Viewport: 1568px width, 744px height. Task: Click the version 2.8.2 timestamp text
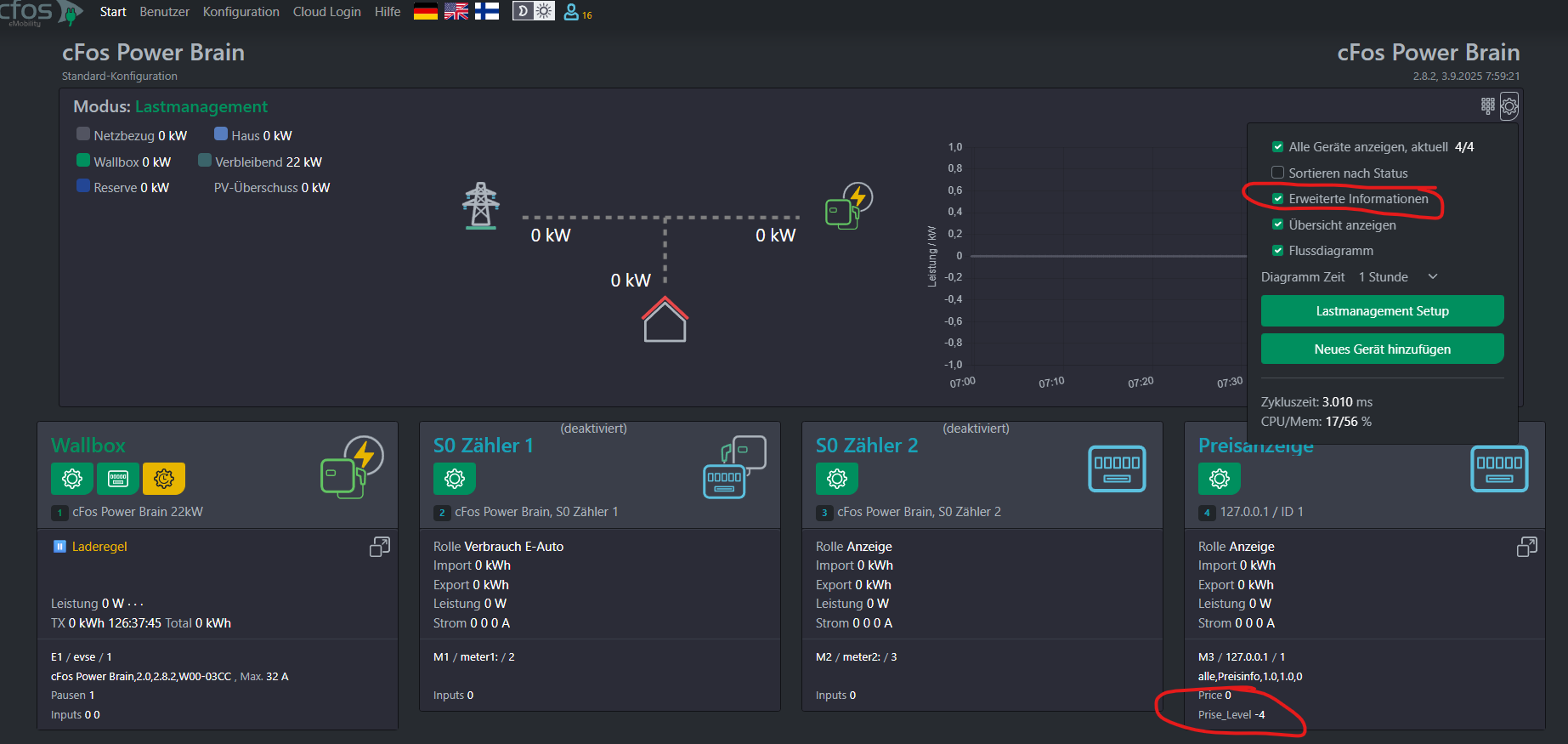[x=1467, y=77]
